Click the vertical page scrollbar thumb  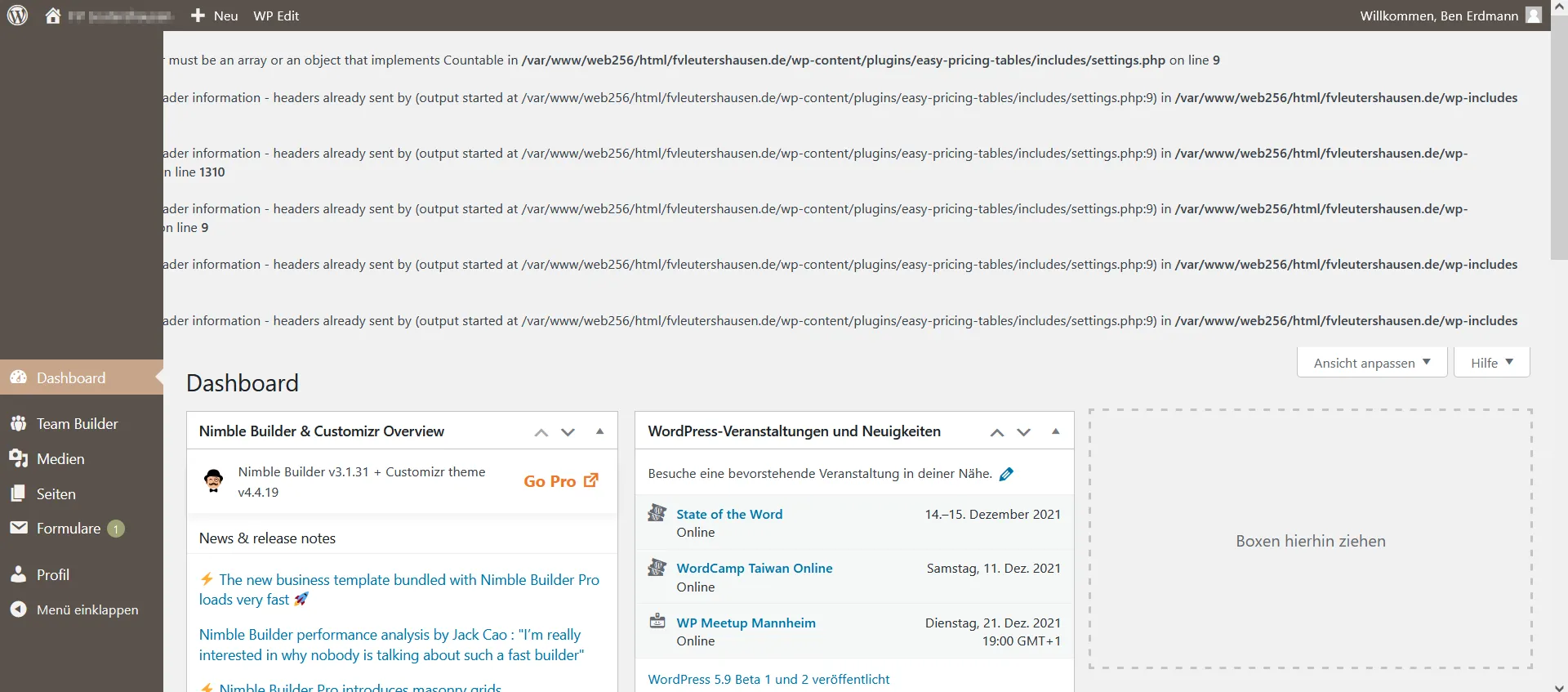[x=1559, y=139]
